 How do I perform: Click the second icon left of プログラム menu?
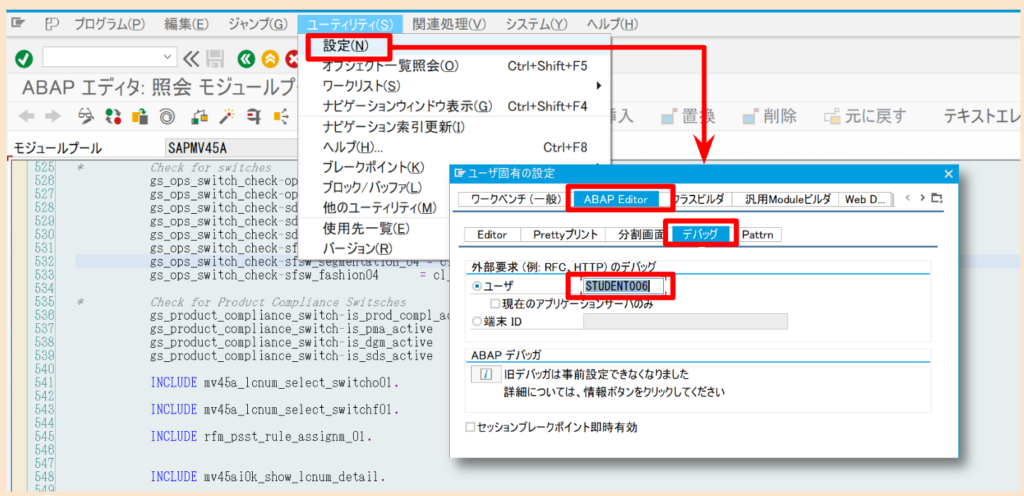tap(52, 24)
